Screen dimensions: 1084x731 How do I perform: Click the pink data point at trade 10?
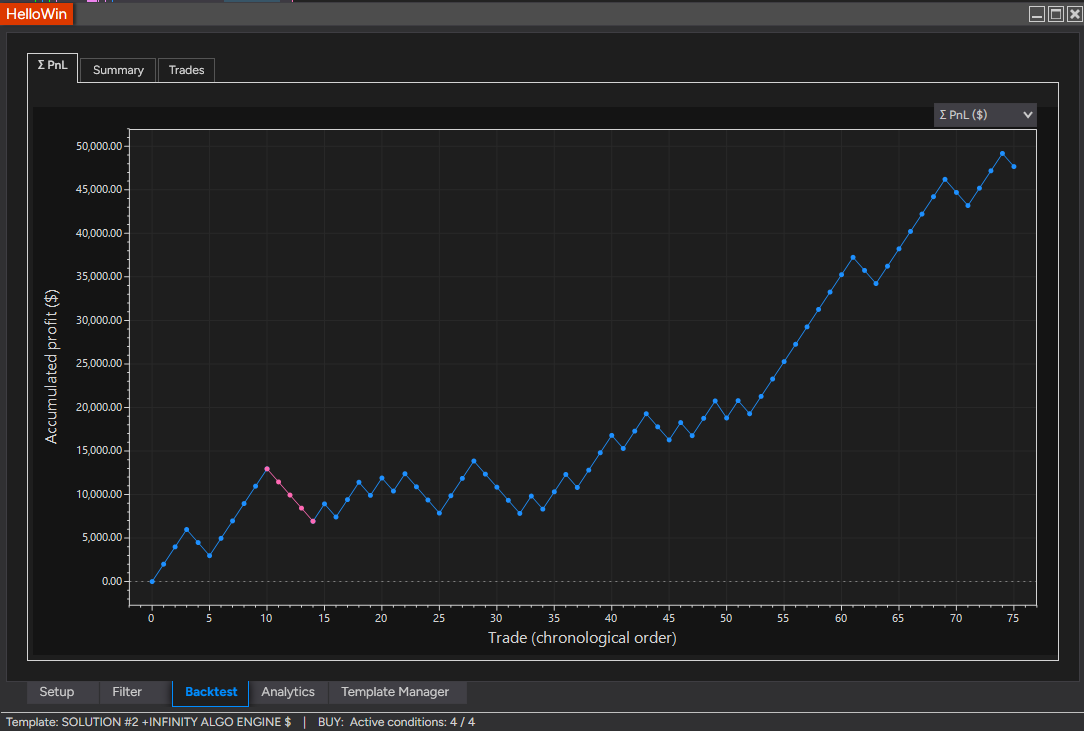[267, 469]
